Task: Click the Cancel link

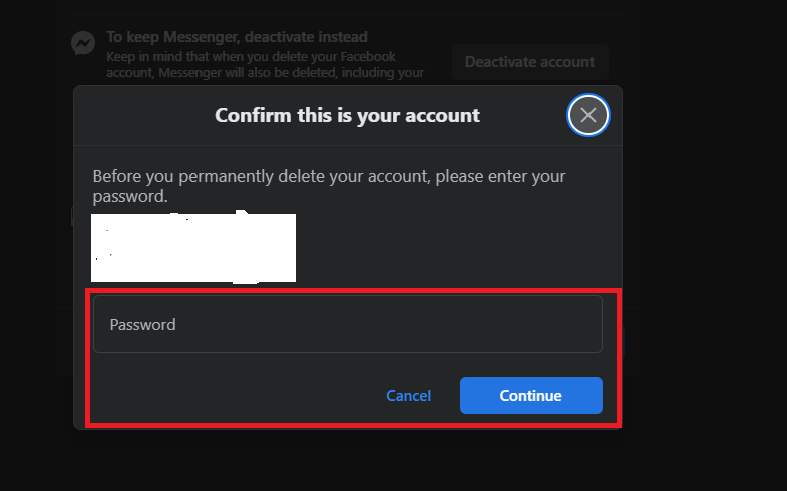Action: pyautogui.click(x=408, y=396)
